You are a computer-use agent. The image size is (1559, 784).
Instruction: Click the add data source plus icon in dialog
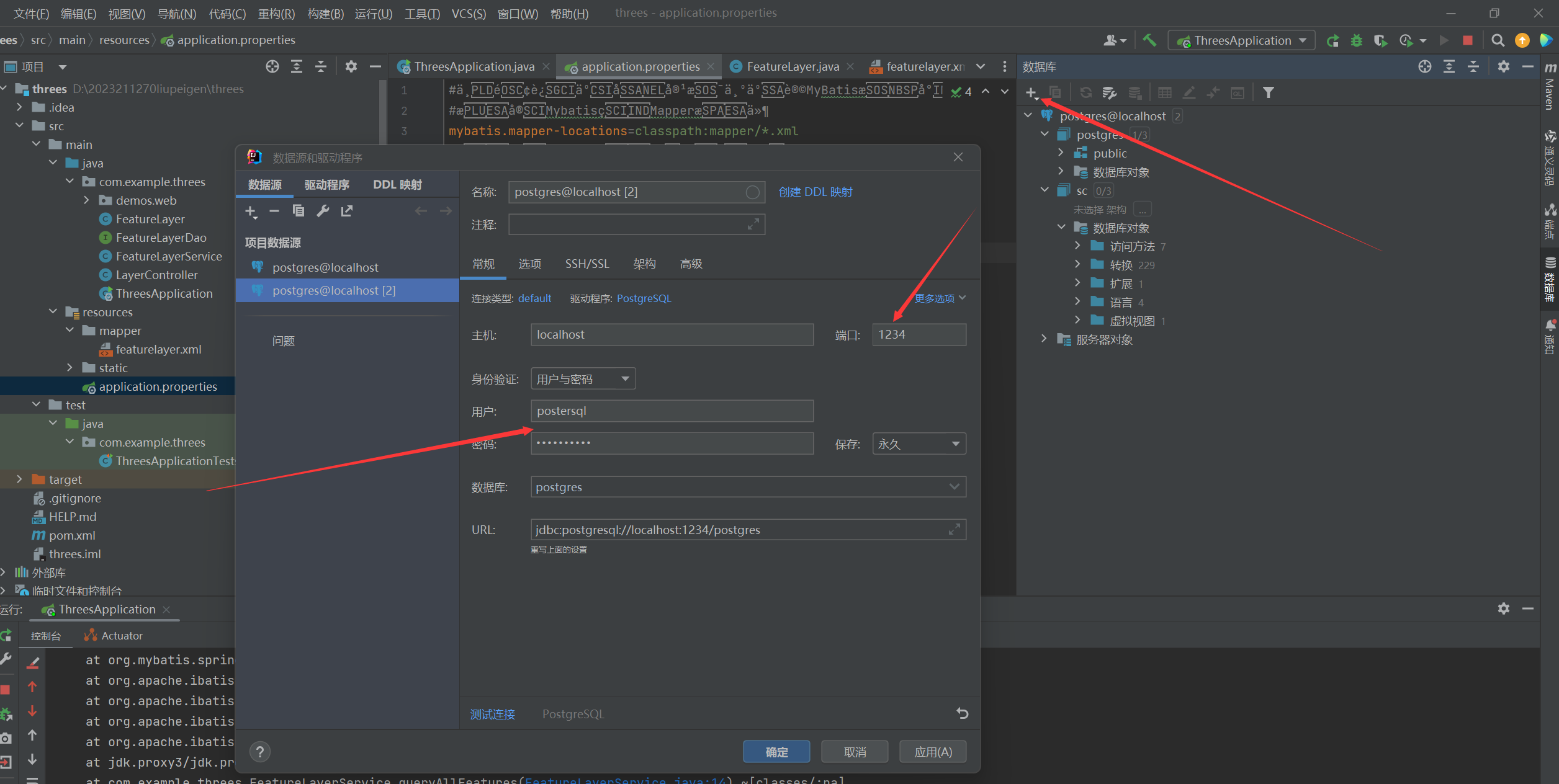tap(251, 212)
